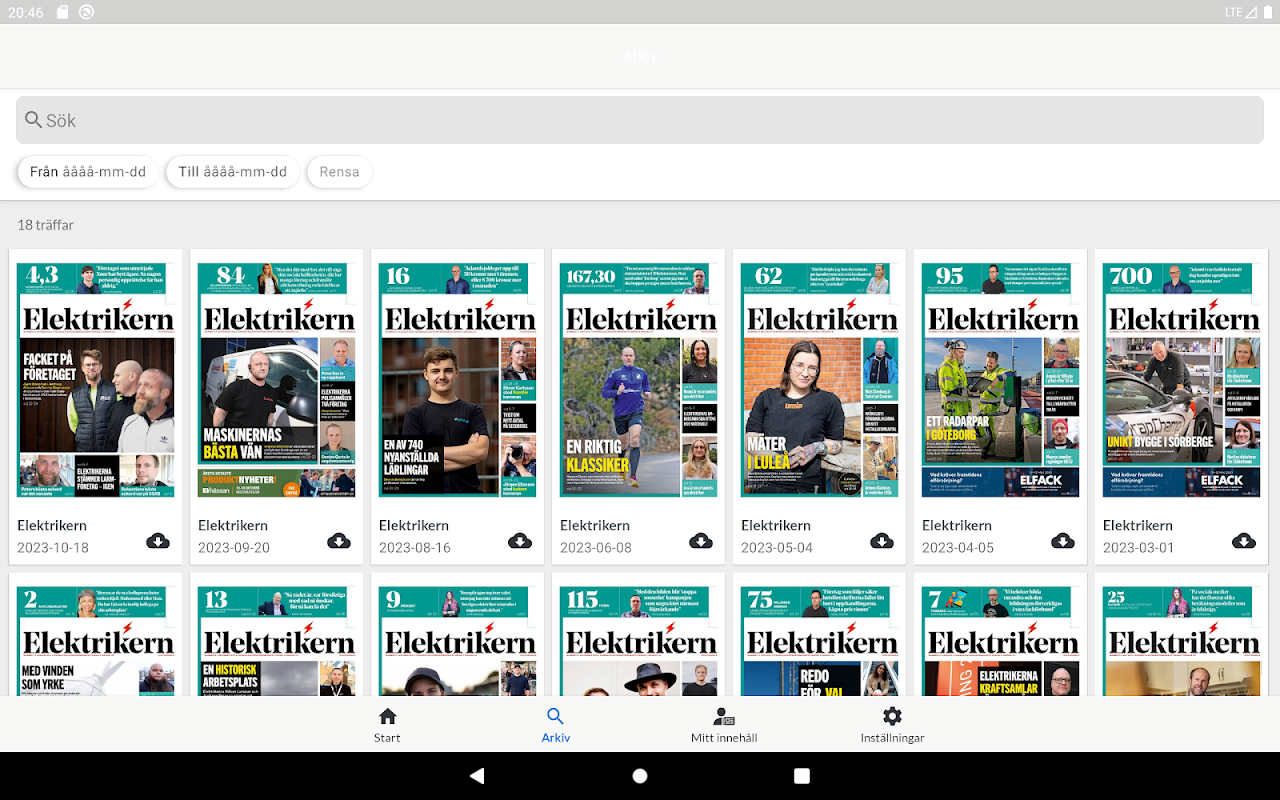Click the date text 2023-10-18
Viewport: 1280px width, 800px height.
click(x=53, y=548)
